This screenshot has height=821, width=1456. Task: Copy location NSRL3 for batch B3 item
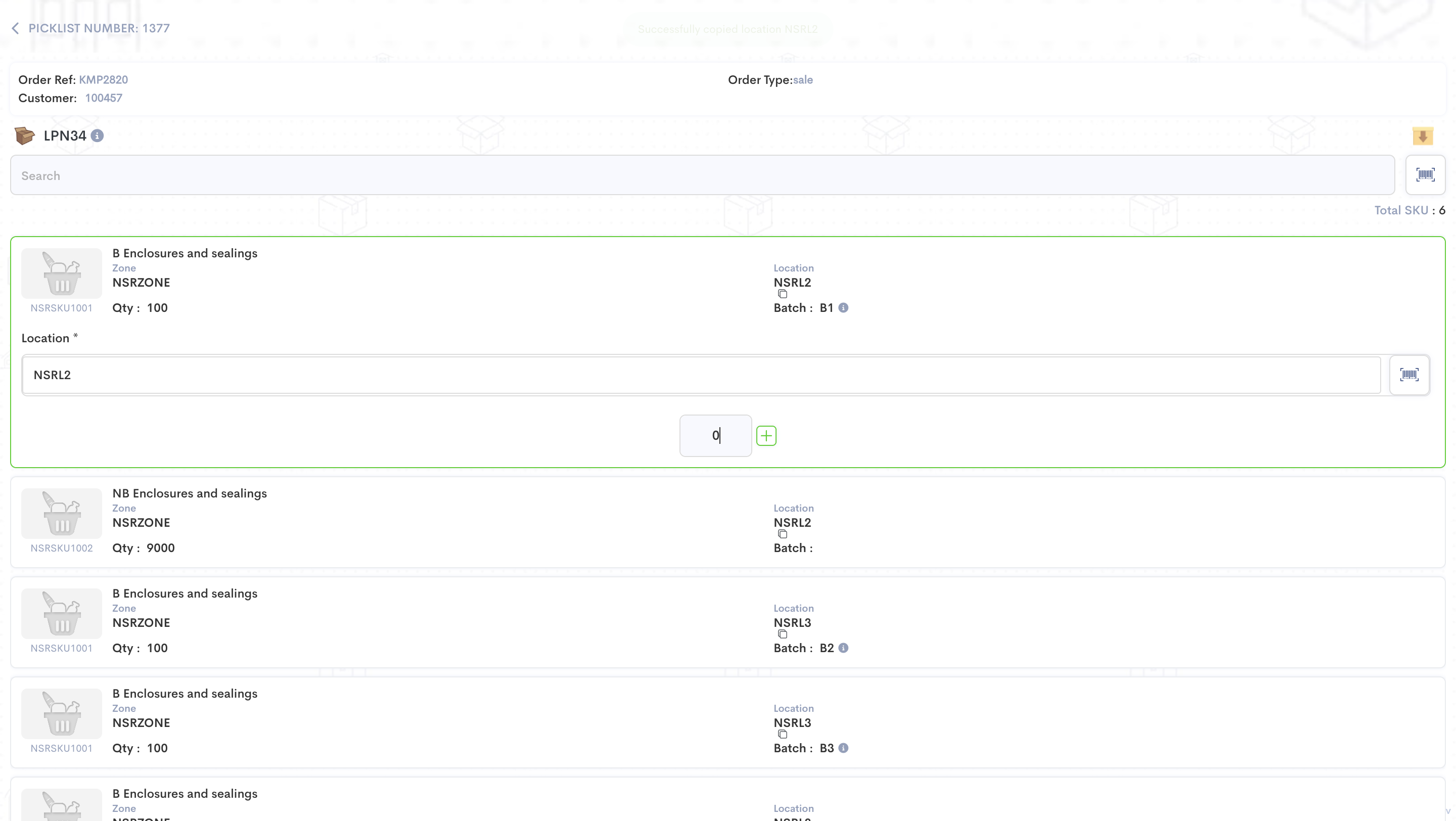(x=782, y=734)
